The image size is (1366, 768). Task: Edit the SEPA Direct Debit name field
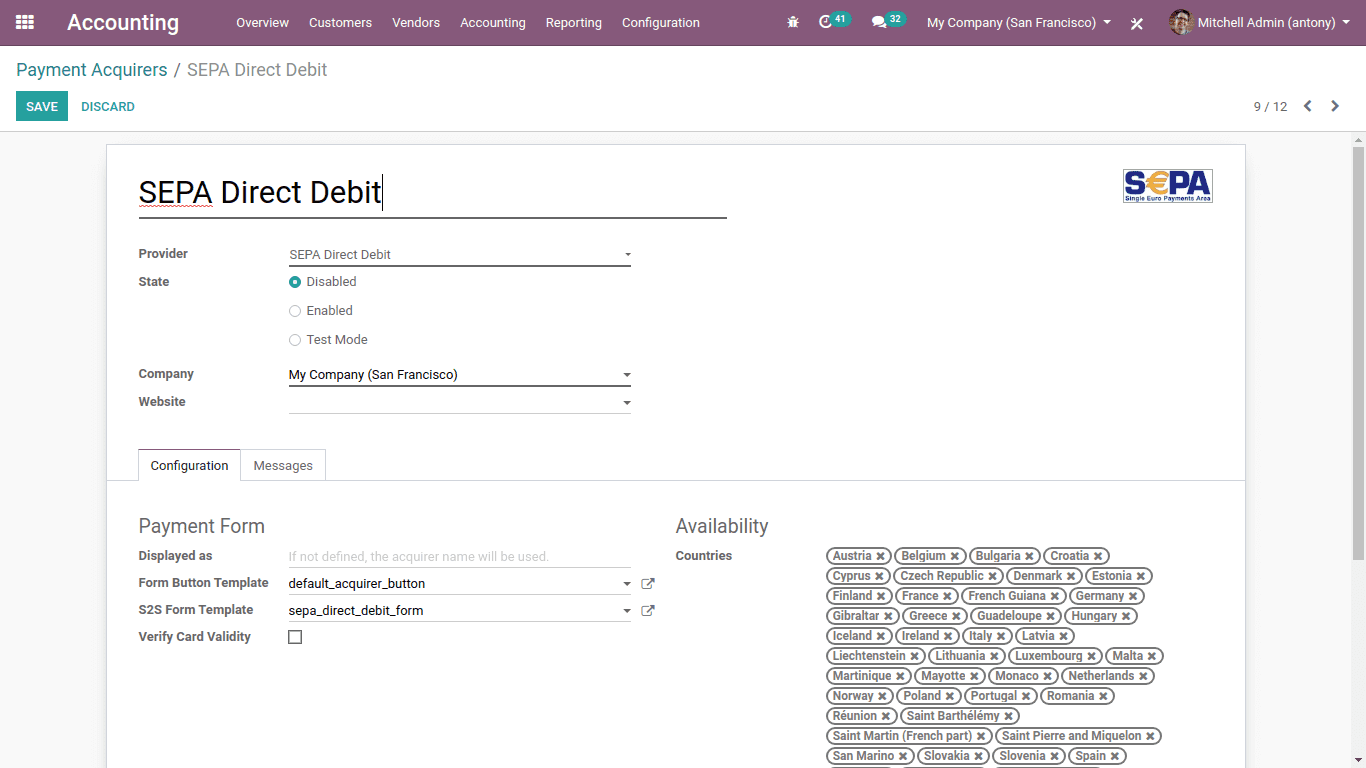(432, 192)
